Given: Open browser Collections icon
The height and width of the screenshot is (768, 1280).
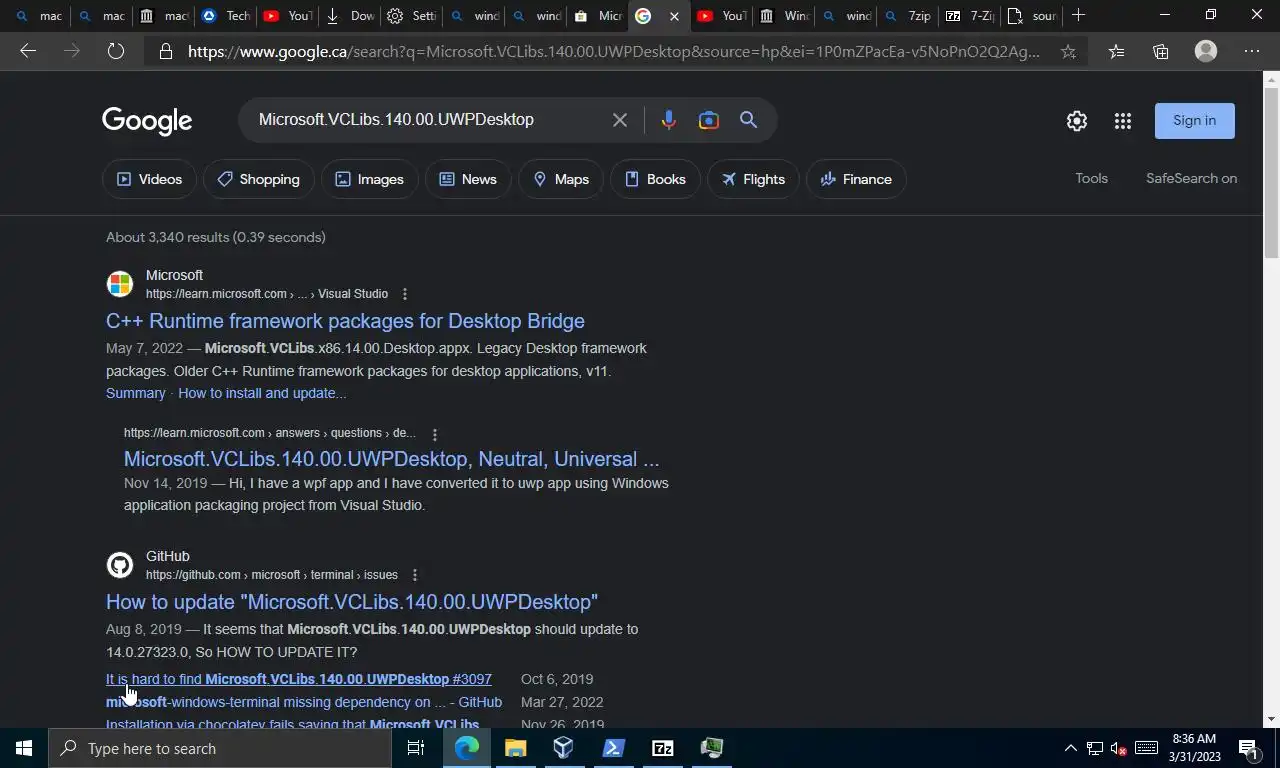Looking at the screenshot, I should (x=1160, y=51).
